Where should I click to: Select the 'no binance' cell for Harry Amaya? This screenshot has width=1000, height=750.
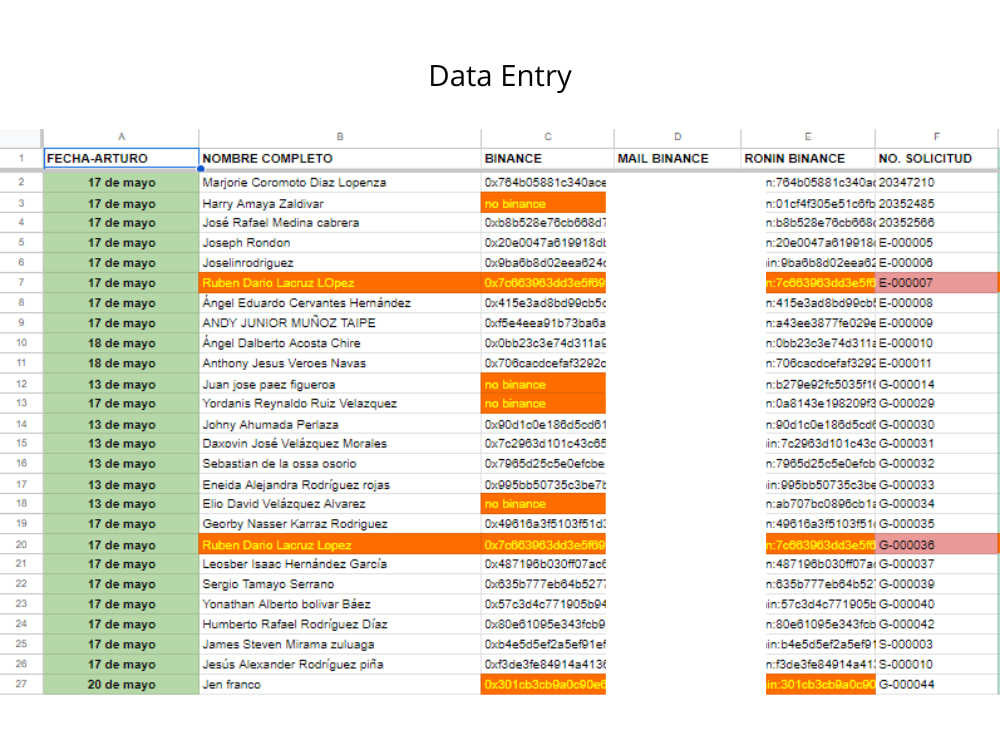coord(543,203)
